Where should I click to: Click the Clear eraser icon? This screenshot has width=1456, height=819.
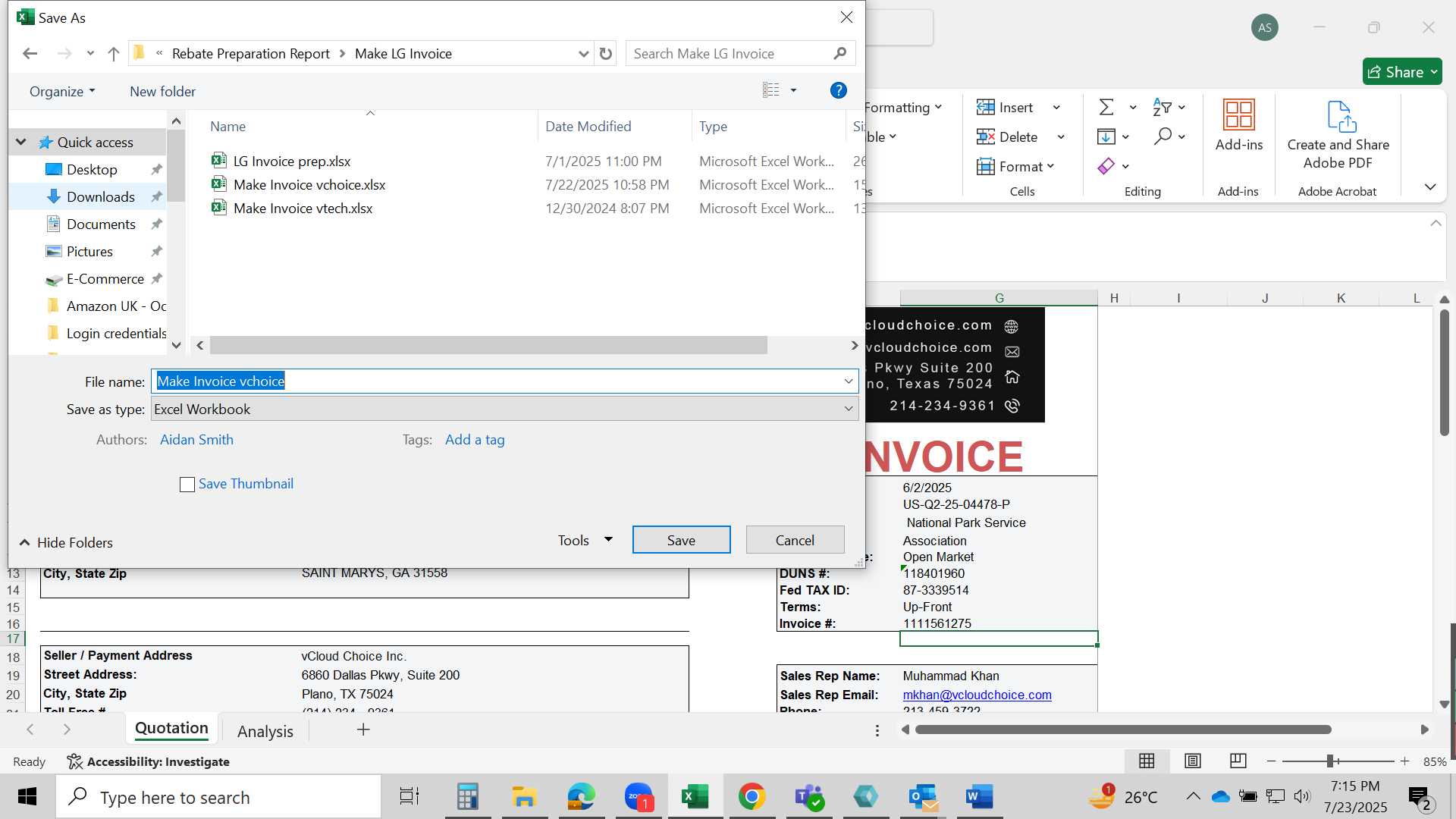[x=1106, y=166]
